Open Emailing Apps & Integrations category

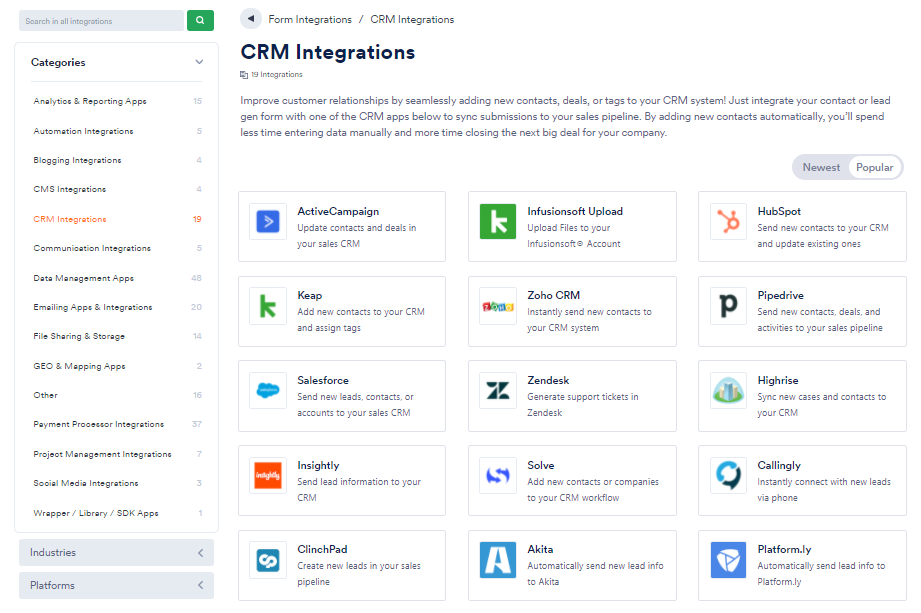tap(116, 307)
